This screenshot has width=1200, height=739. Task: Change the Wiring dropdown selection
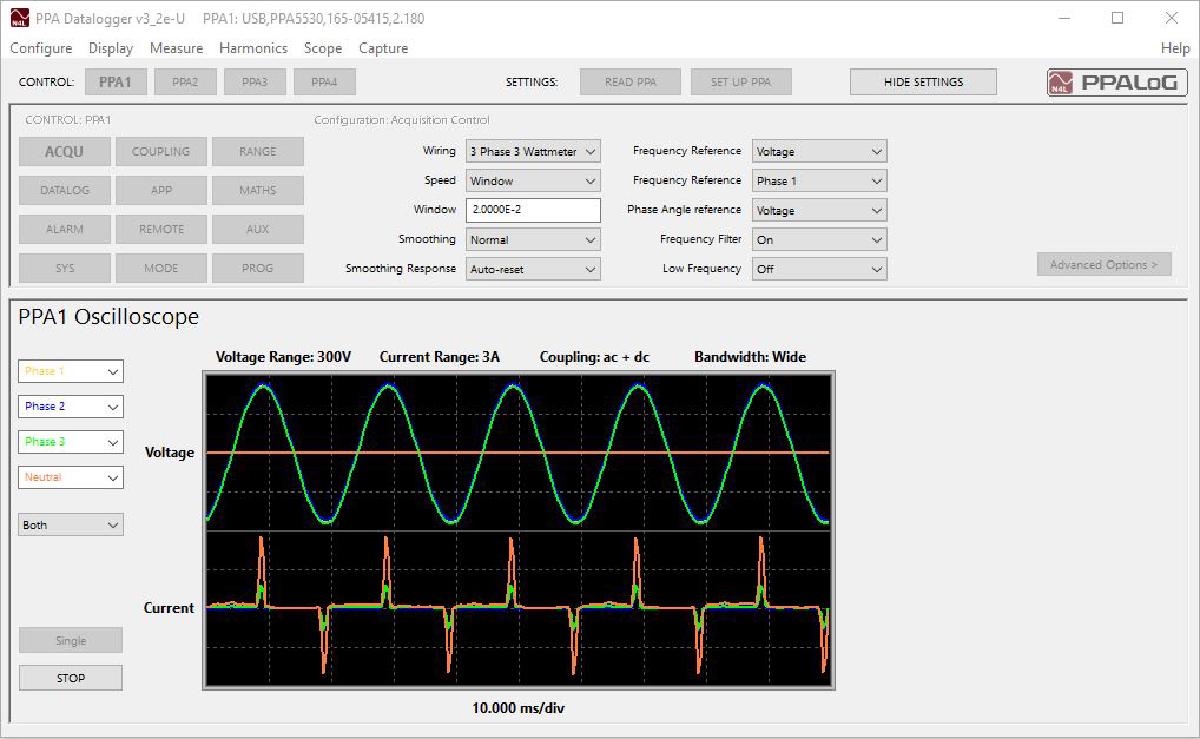point(533,151)
